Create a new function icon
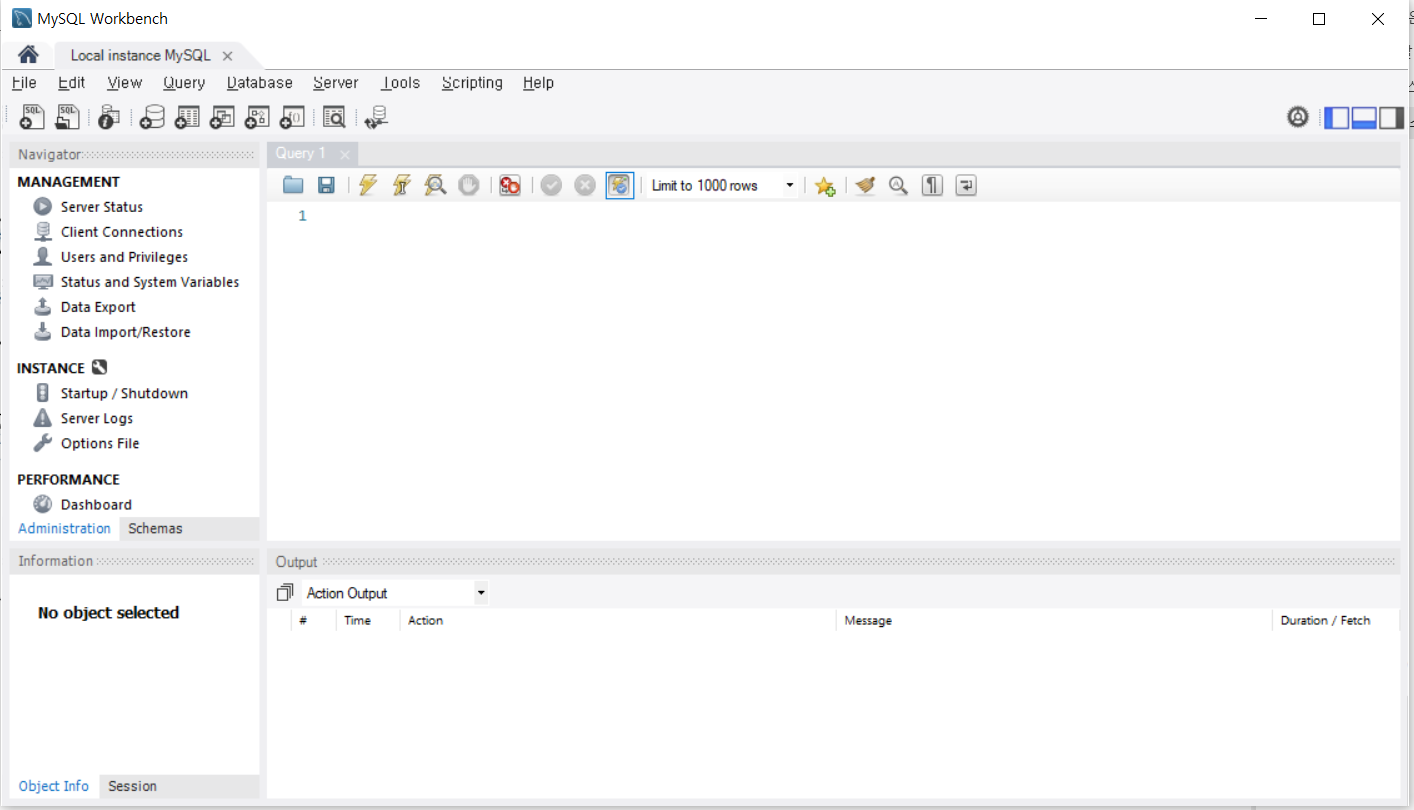The image size is (1414, 810). tap(292, 117)
